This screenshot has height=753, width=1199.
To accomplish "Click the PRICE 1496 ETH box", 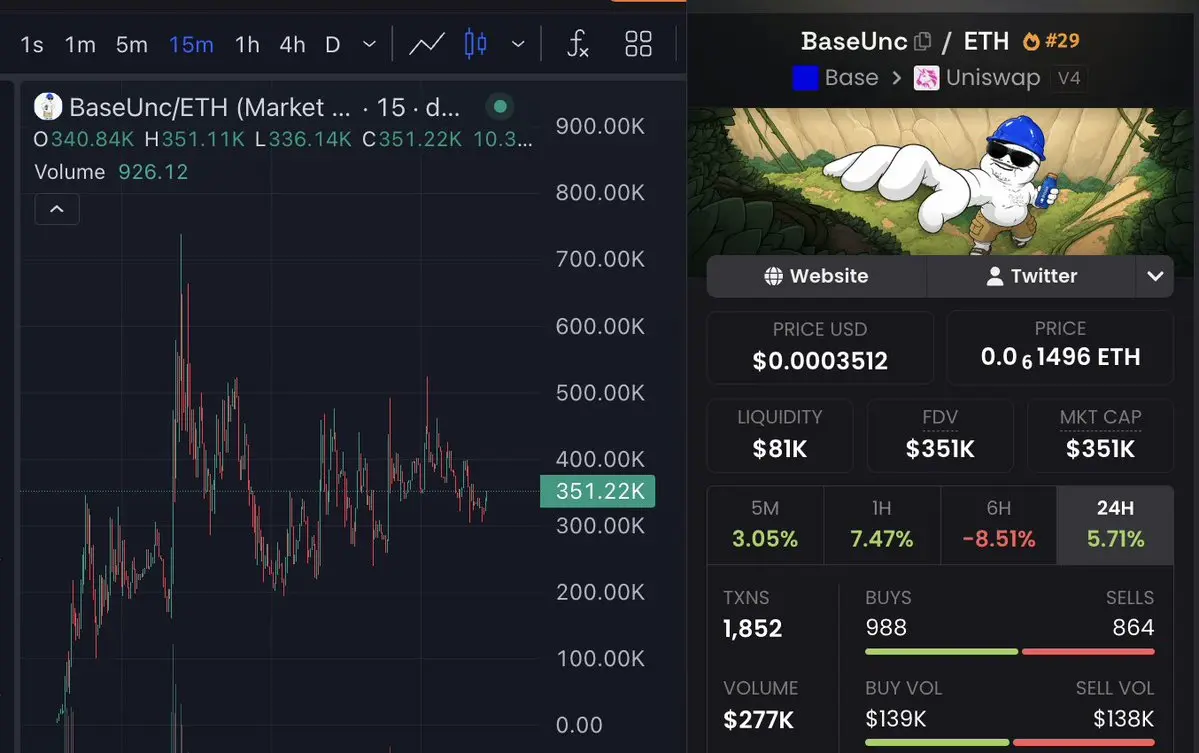I will (x=1060, y=347).
